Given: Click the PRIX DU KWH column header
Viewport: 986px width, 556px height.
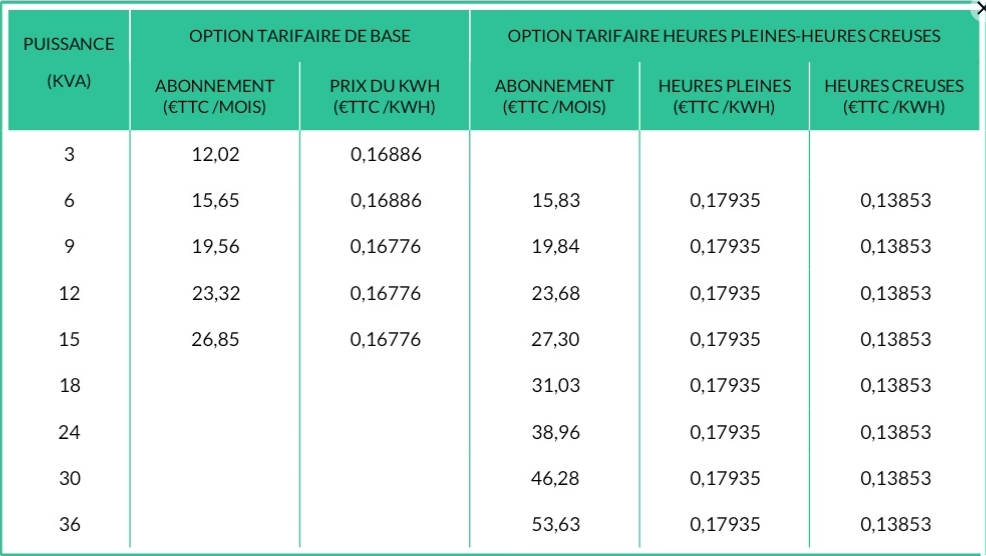Looking at the screenshot, I should [385, 96].
